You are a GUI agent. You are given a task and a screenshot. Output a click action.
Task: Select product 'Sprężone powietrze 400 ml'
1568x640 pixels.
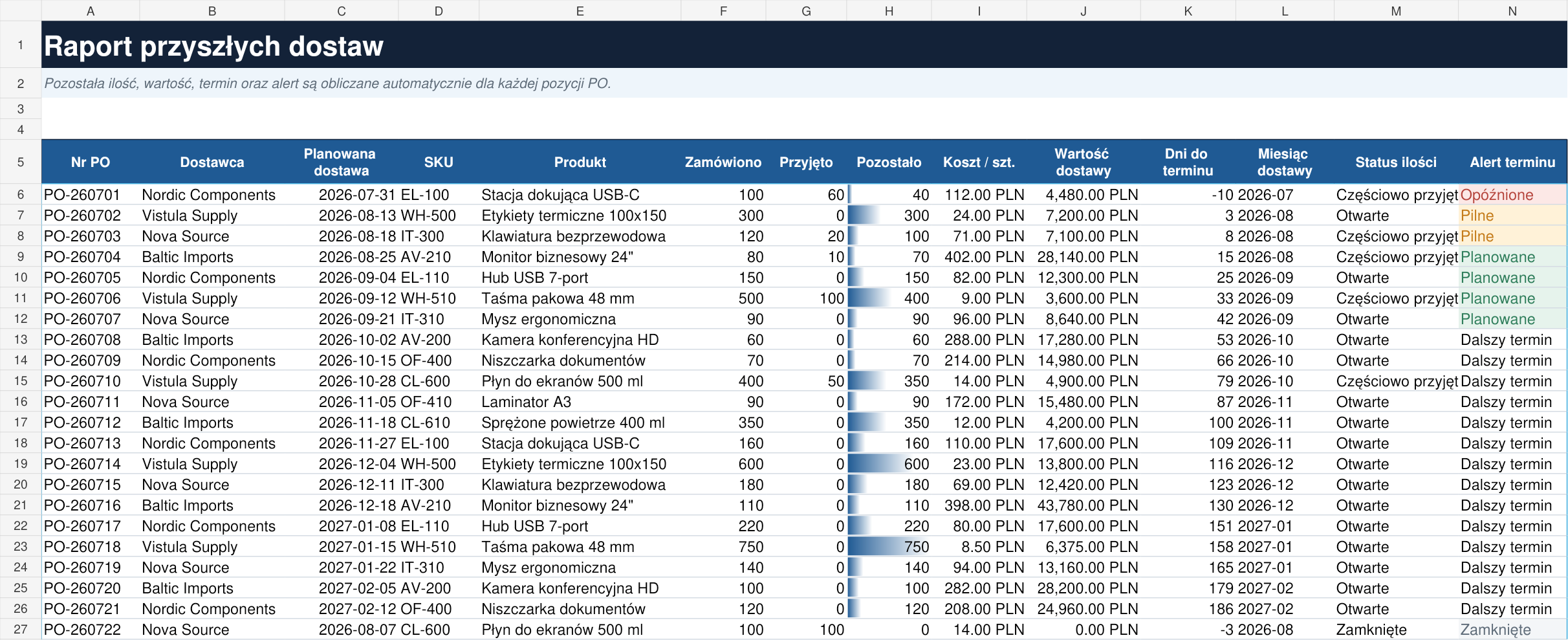tap(580, 423)
